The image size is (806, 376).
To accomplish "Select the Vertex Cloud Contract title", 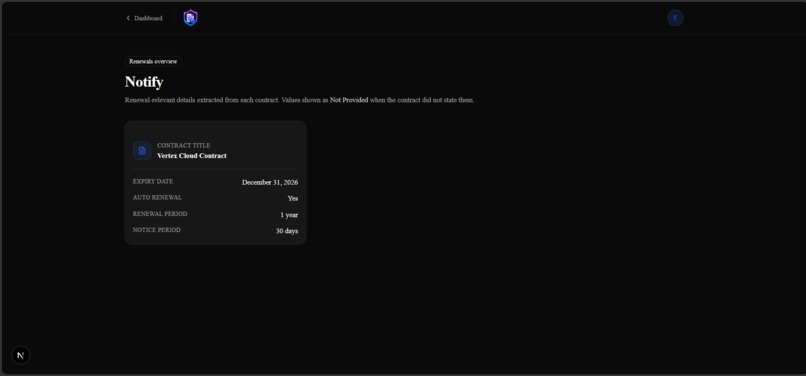I will pos(192,156).
